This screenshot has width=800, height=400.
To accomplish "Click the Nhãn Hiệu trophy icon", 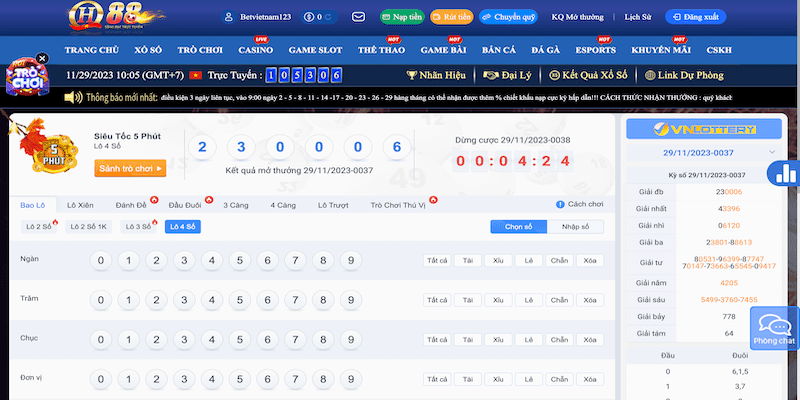I will 413,75.
